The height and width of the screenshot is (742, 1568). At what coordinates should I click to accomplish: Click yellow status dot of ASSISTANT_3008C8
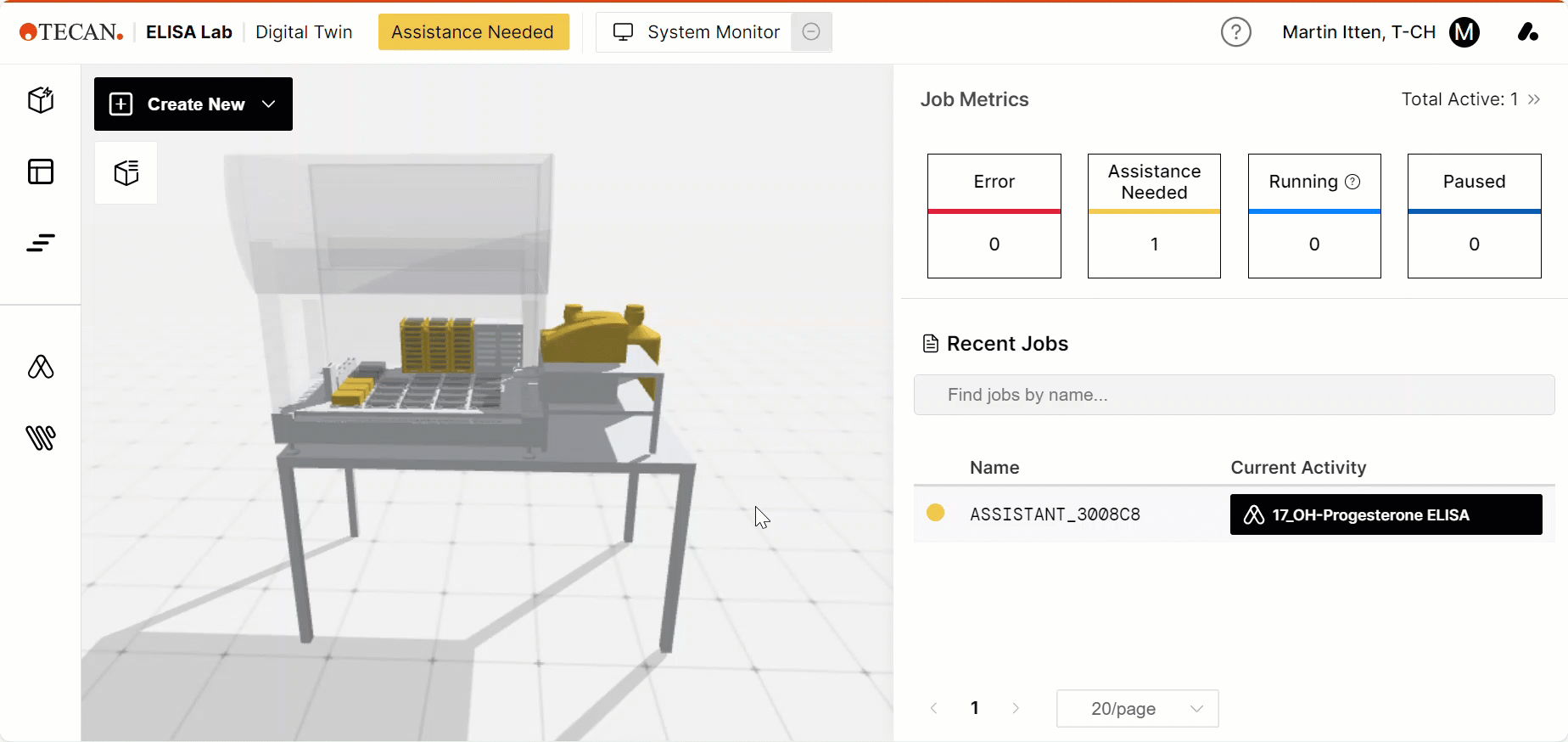click(x=936, y=513)
